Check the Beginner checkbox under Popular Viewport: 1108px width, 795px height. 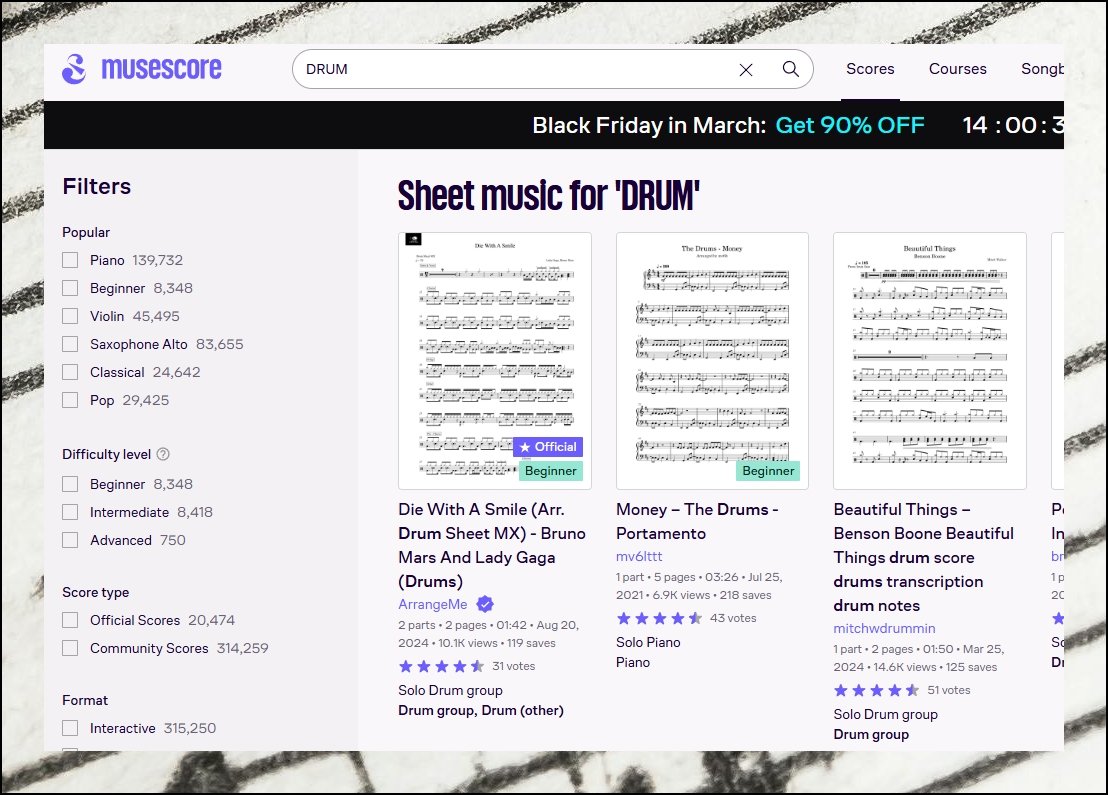coord(70,288)
